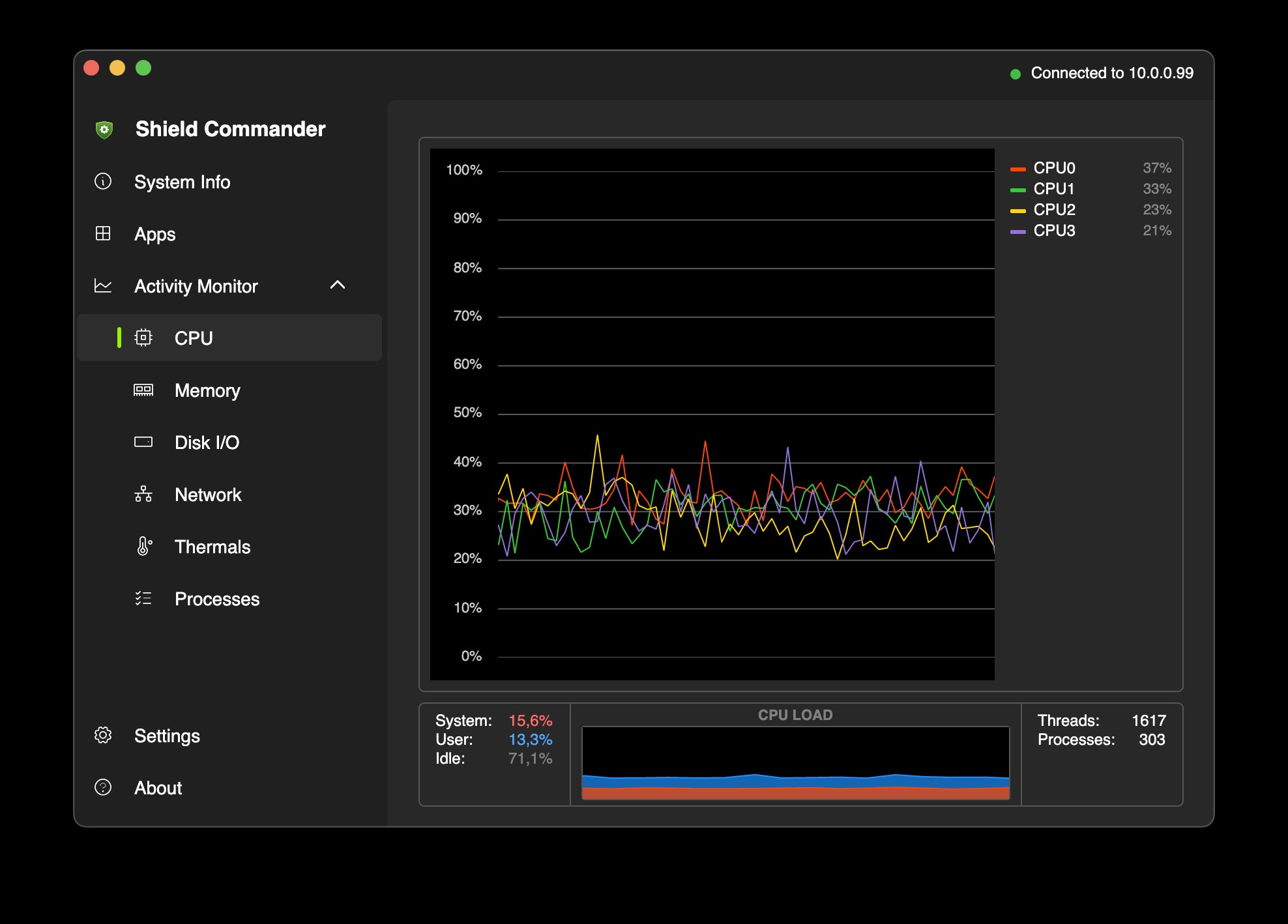Click the Thermals thermometer icon
This screenshot has width=1288, height=924.
coord(143,546)
